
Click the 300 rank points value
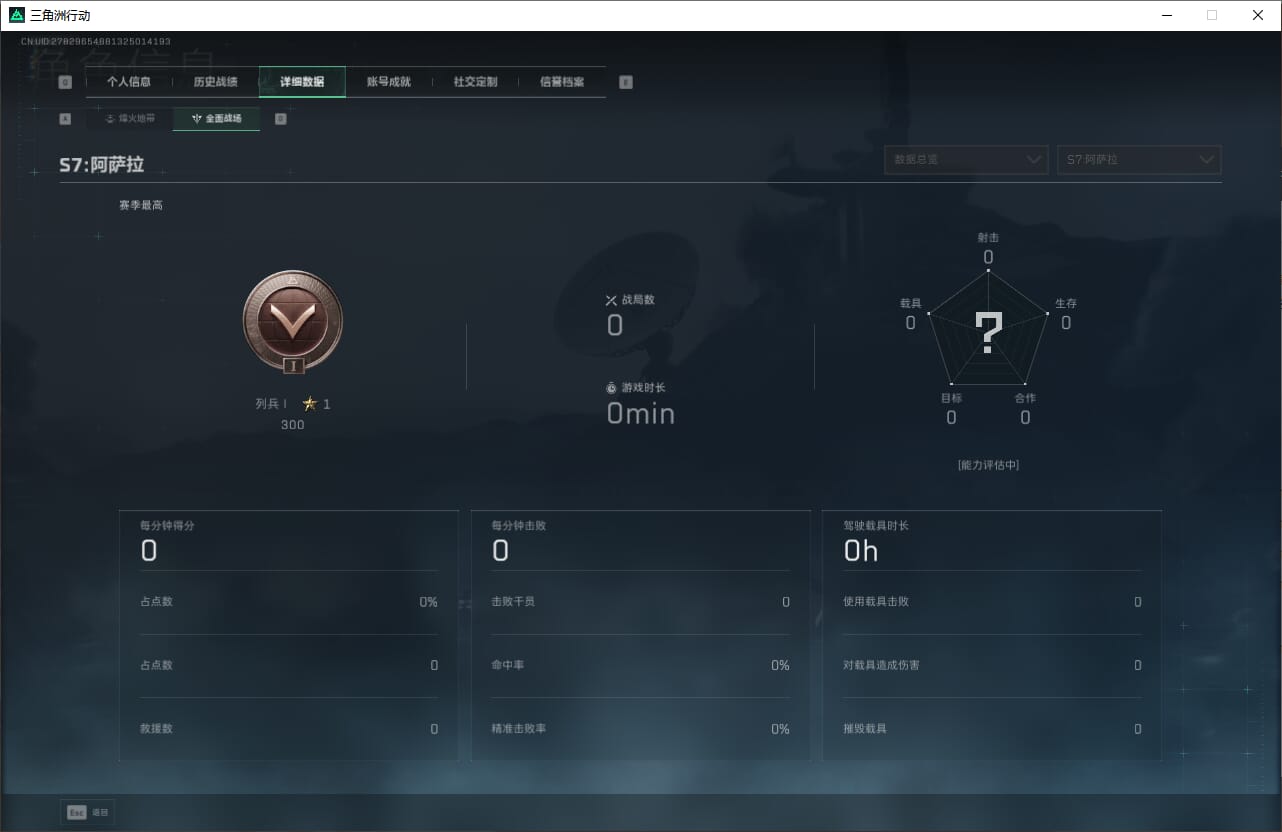point(292,425)
